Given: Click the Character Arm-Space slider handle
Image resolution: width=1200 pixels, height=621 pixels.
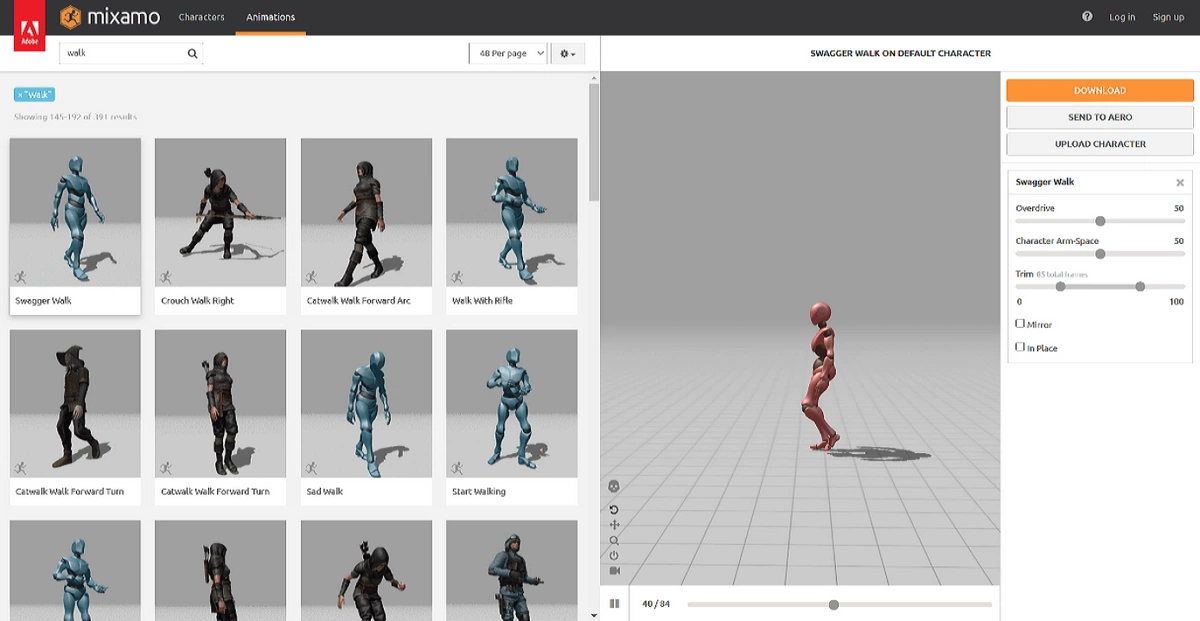Looking at the screenshot, I should coord(1100,254).
